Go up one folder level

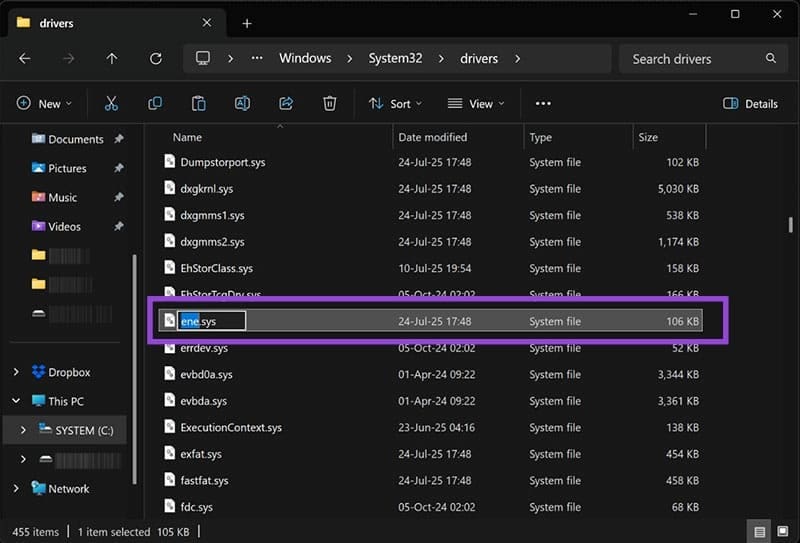click(112, 58)
